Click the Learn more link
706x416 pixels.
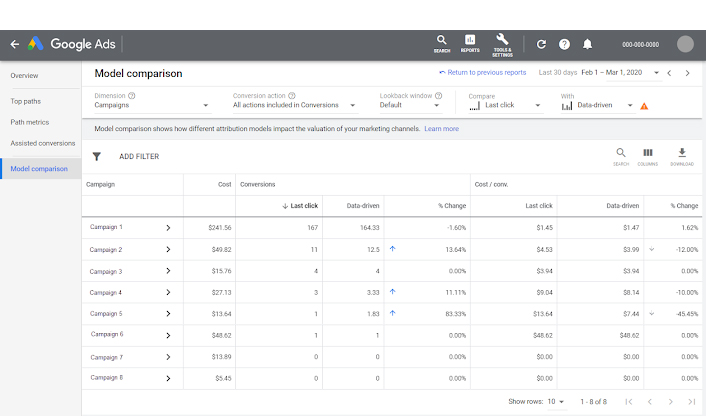(x=441, y=129)
